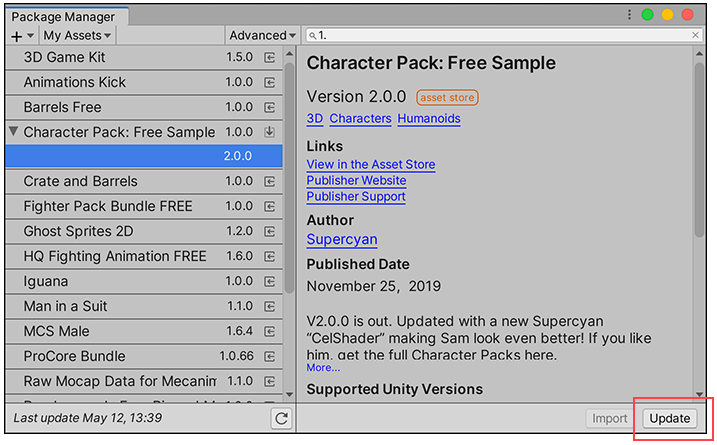Viewport: 717px width, 445px height.
Task: Click the refresh package list icon
Action: (282, 418)
